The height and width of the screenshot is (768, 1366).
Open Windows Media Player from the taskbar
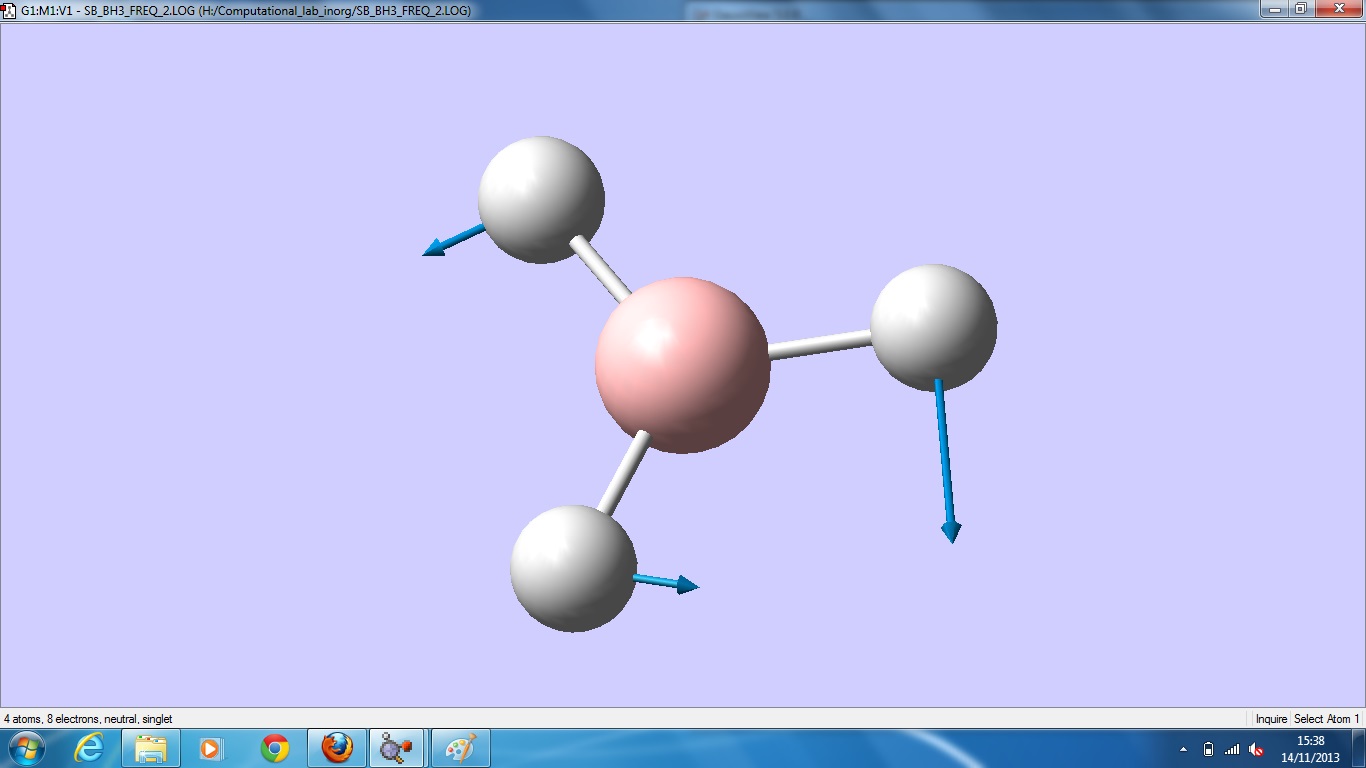[211, 748]
